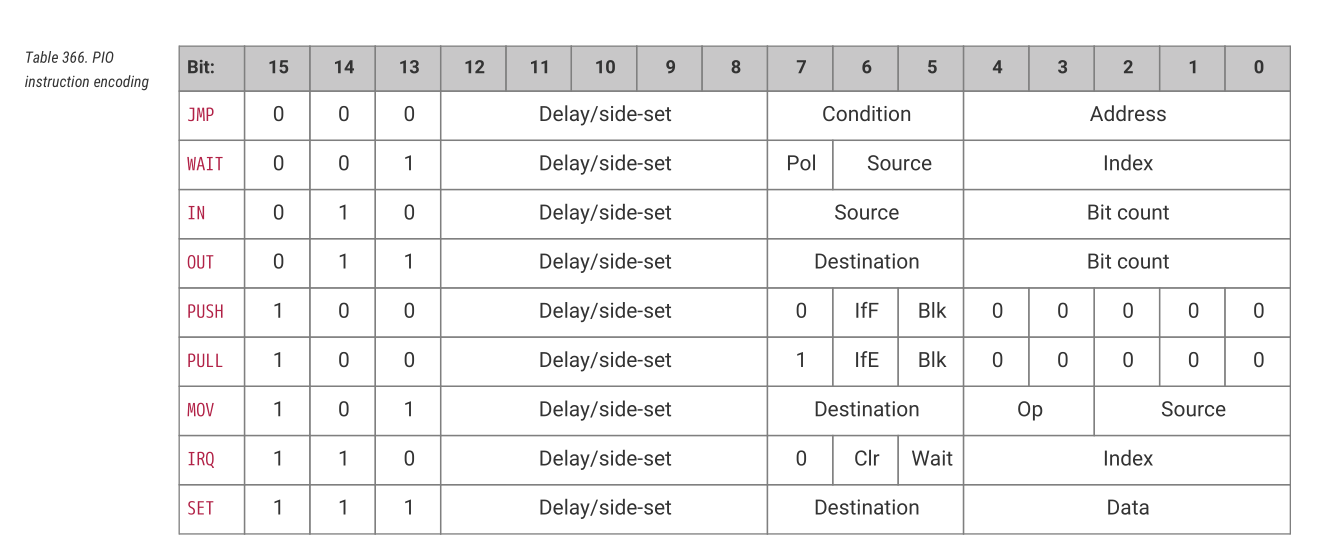Viewport: 1325px width, 552px height.
Task: Select the Pol cell in WAIT row
Action: [x=801, y=163]
